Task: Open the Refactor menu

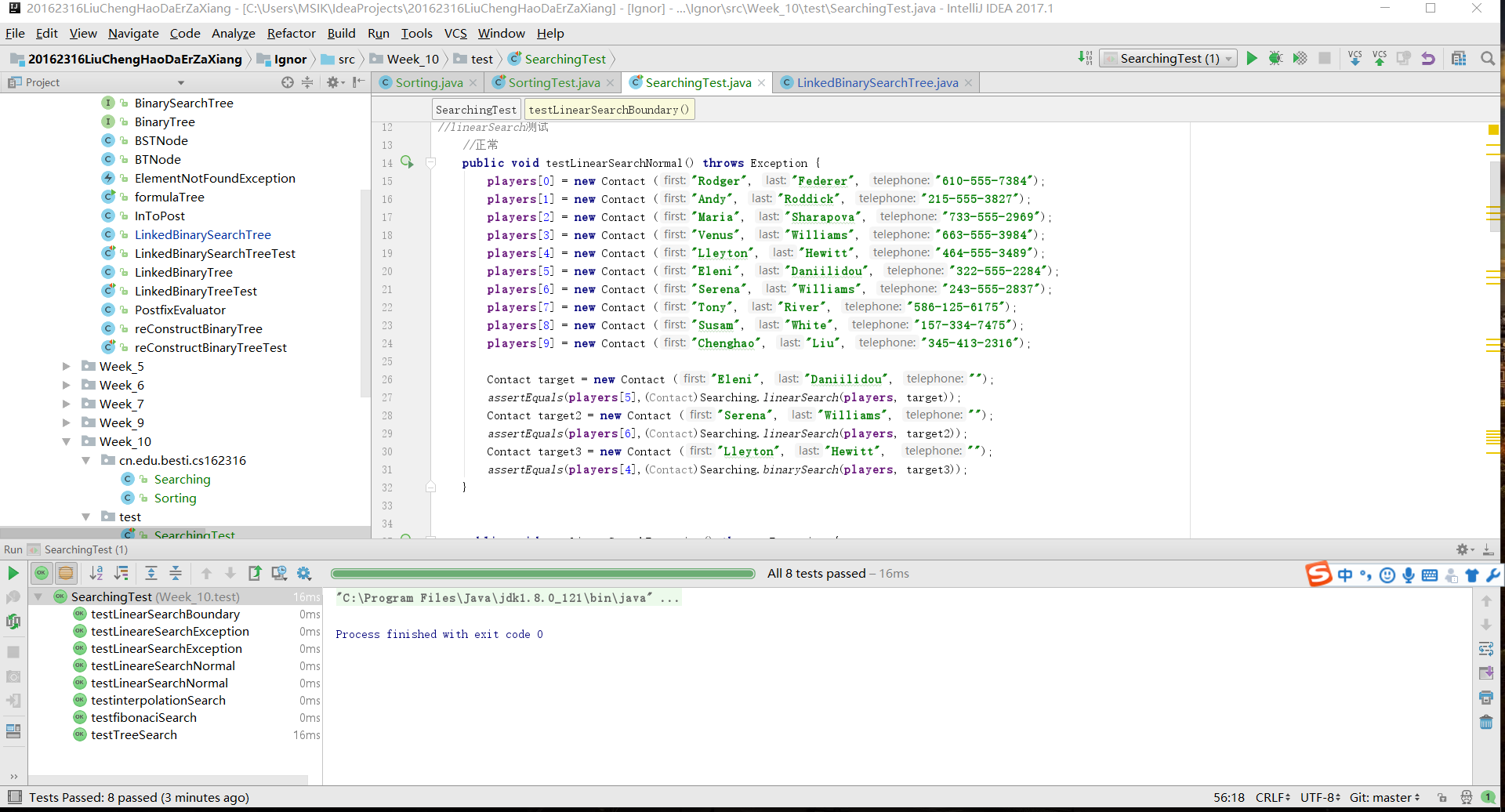Action: [x=291, y=33]
